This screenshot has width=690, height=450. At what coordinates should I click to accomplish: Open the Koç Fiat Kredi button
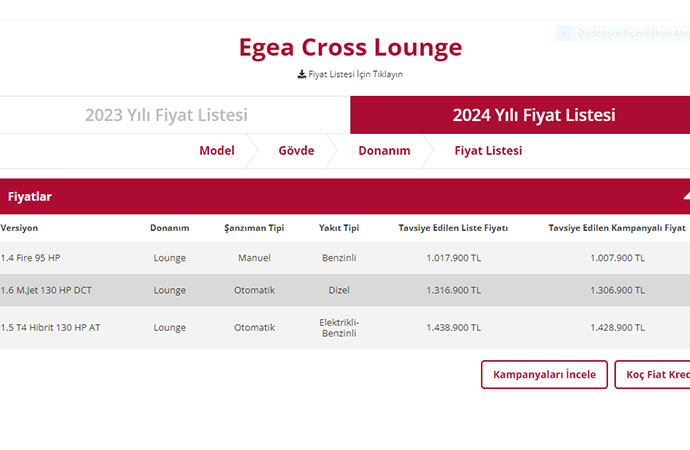coord(655,375)
